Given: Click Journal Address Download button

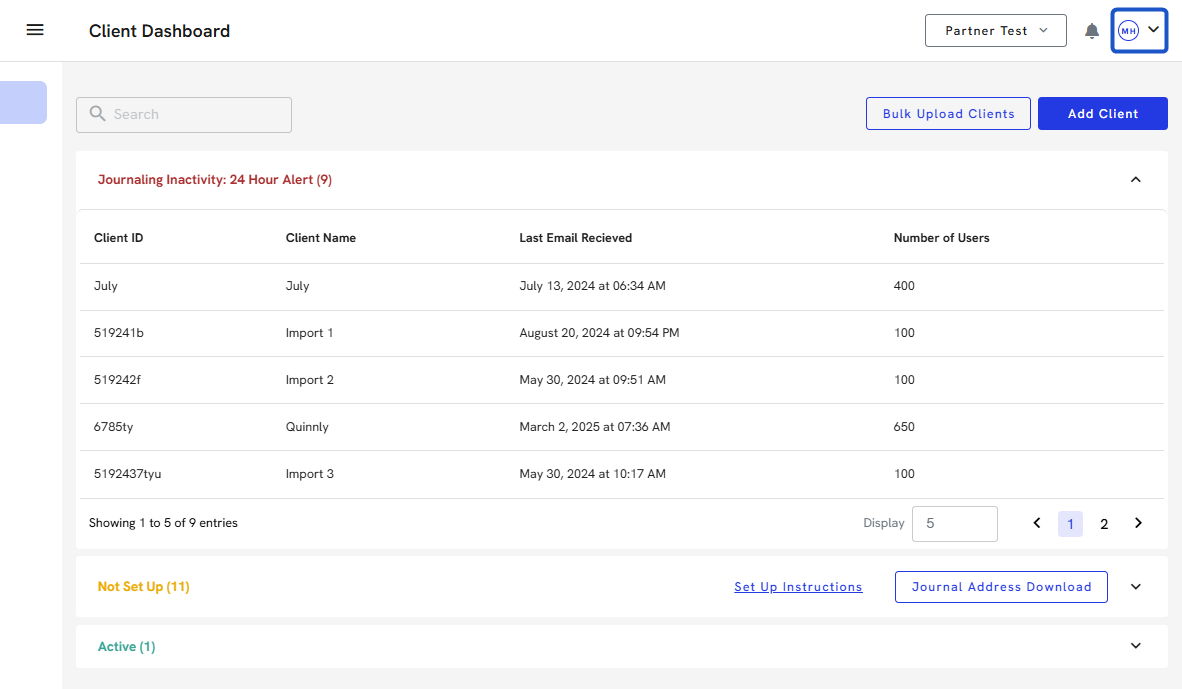Looking at the screenshot, I should click(1000, 587).
